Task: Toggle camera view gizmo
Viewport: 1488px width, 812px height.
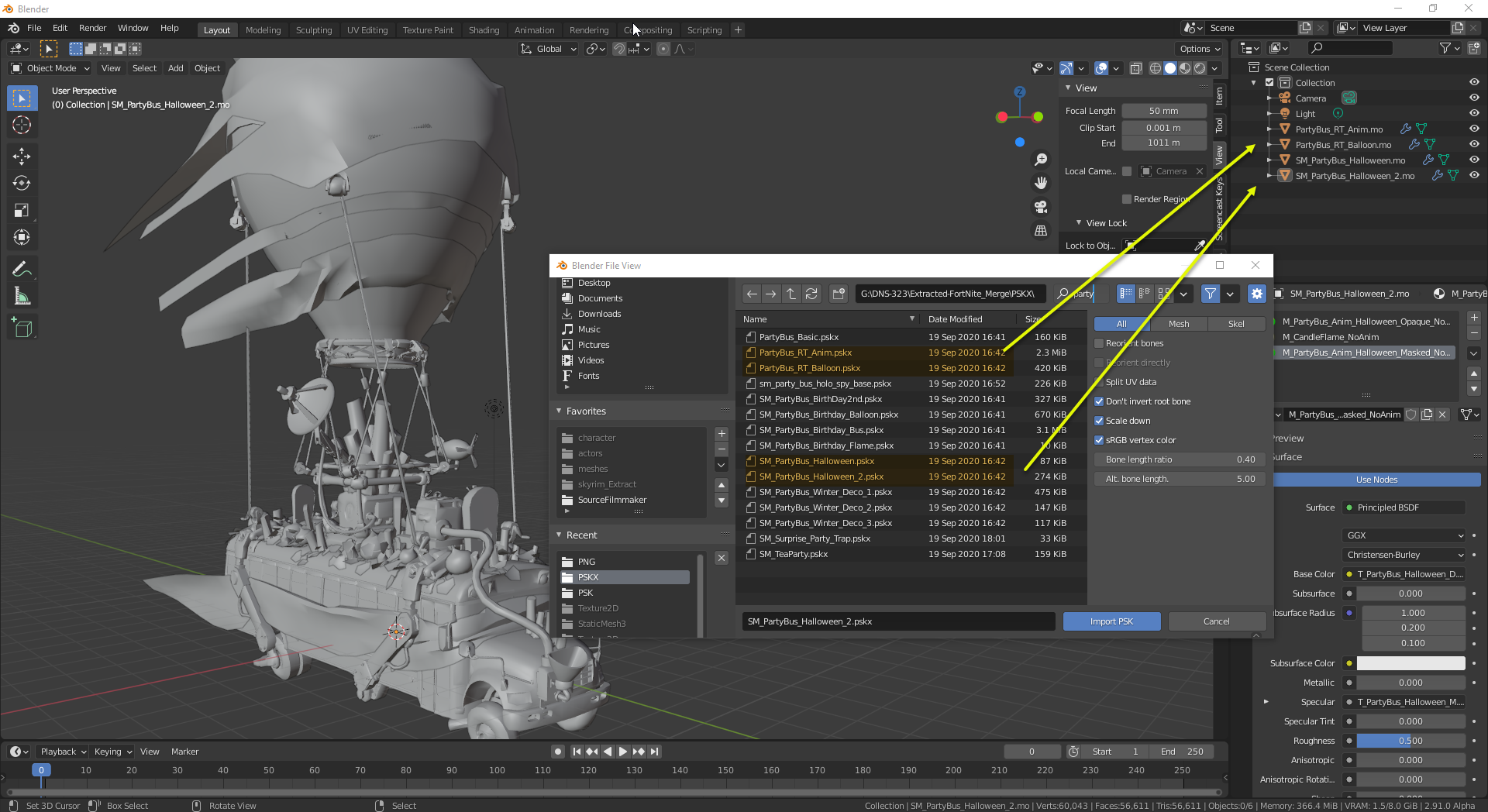Action: point(1041,207)
